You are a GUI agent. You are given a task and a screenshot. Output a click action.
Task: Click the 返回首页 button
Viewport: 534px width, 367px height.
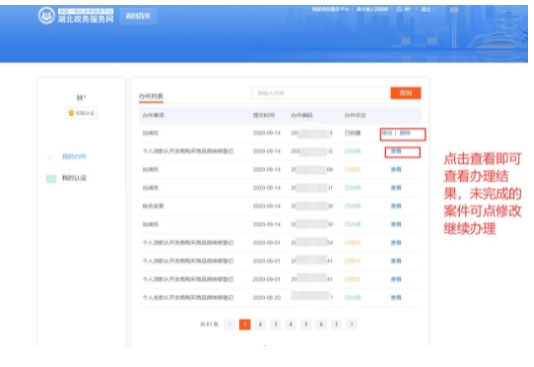coord(138,16)
